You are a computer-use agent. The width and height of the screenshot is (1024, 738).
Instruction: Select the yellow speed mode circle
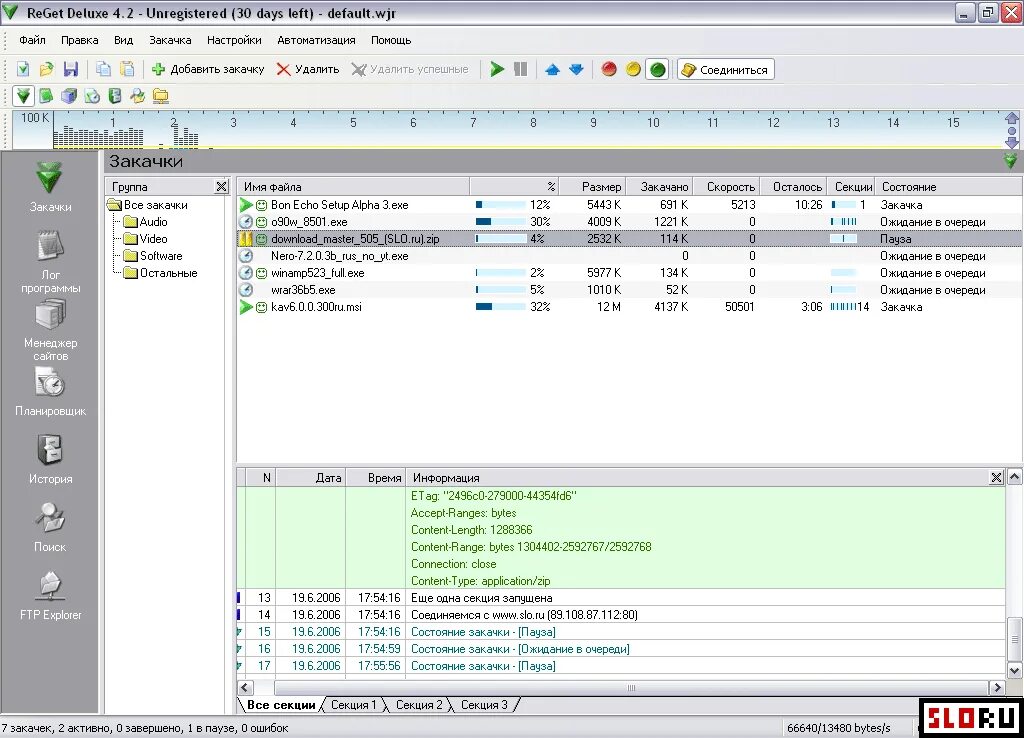(633, 69)
